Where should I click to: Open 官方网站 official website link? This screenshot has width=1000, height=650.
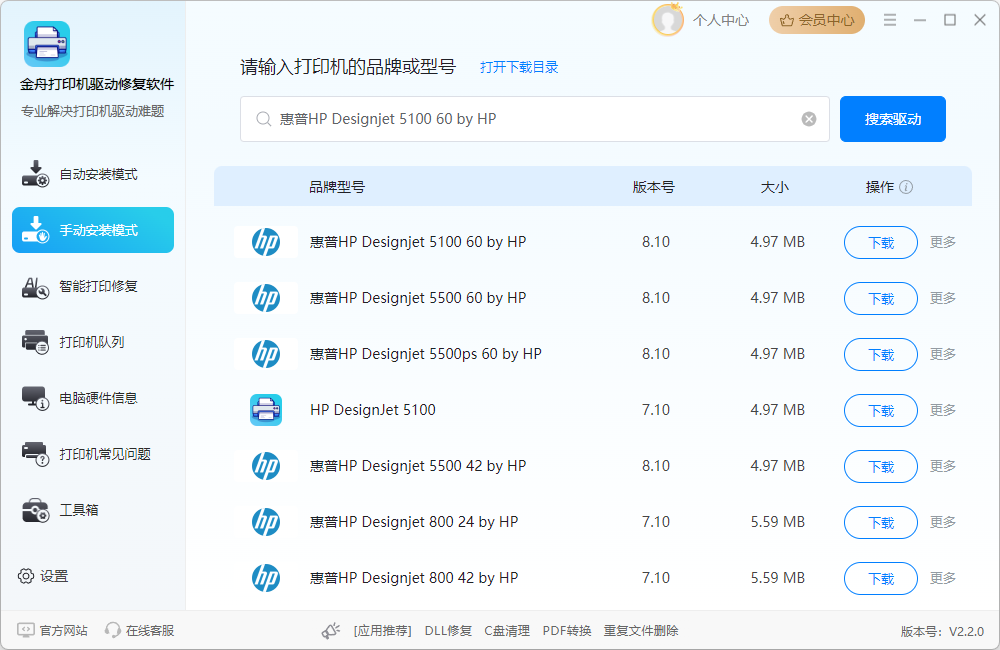click(x=52, y=630)
